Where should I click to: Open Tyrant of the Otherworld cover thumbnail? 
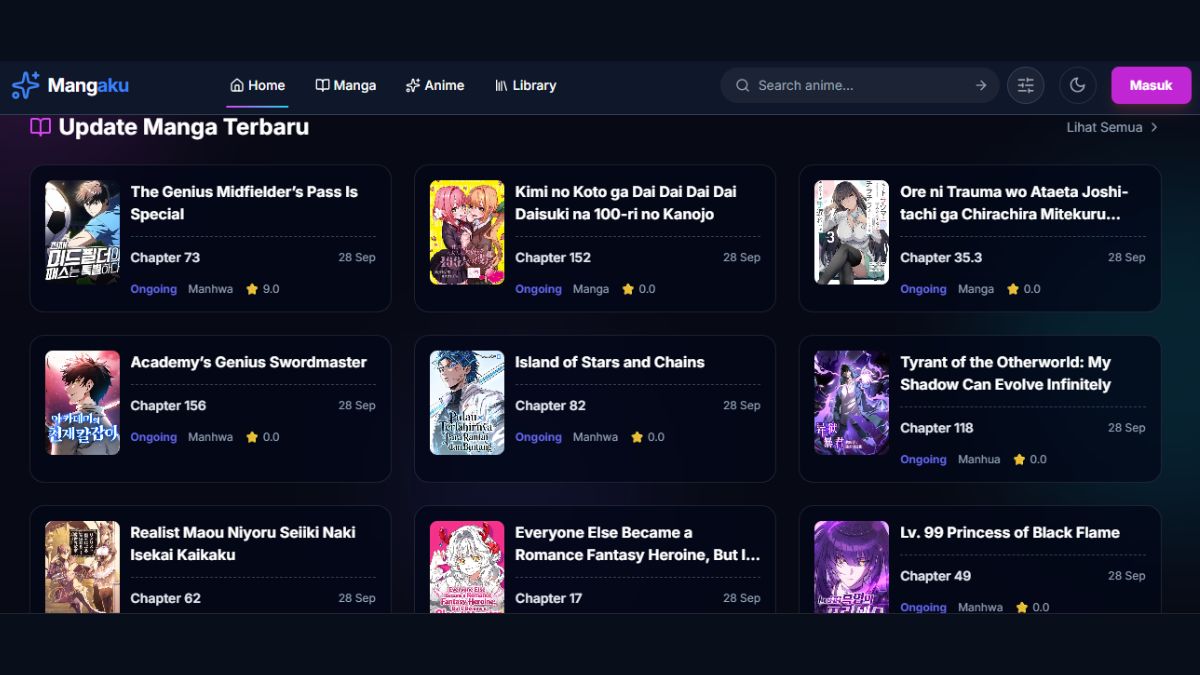click(851, 403)
